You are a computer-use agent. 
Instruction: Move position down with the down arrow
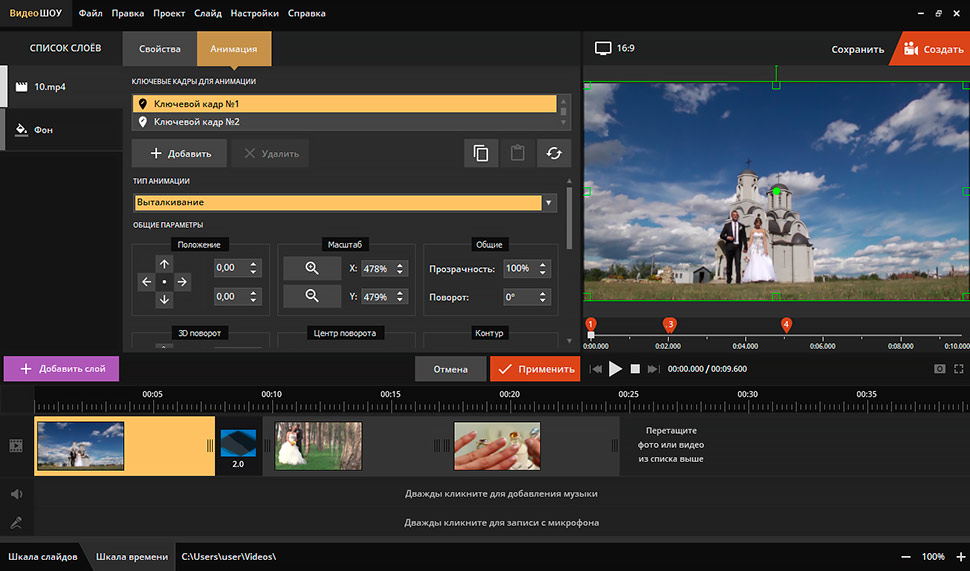164,299
